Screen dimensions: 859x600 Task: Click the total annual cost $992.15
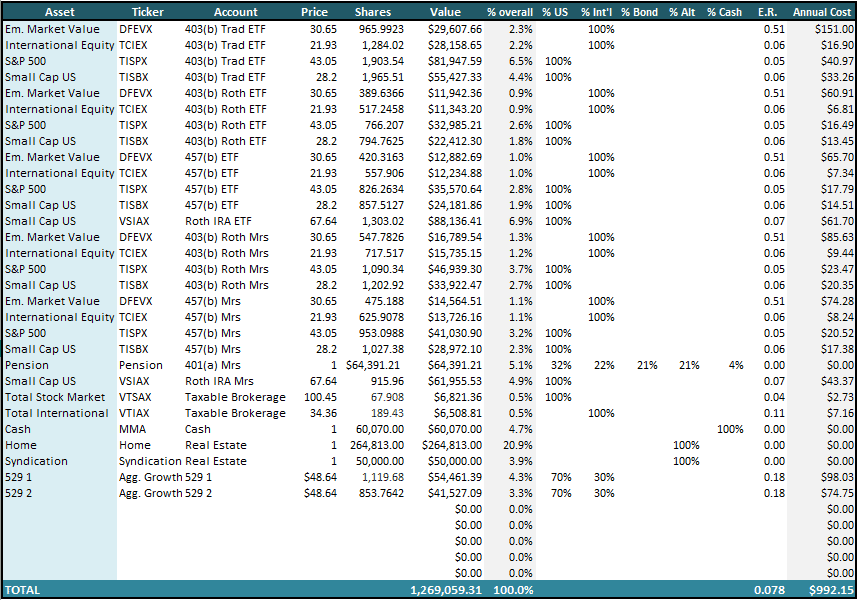pyautogui.click(x=832, y=590)
